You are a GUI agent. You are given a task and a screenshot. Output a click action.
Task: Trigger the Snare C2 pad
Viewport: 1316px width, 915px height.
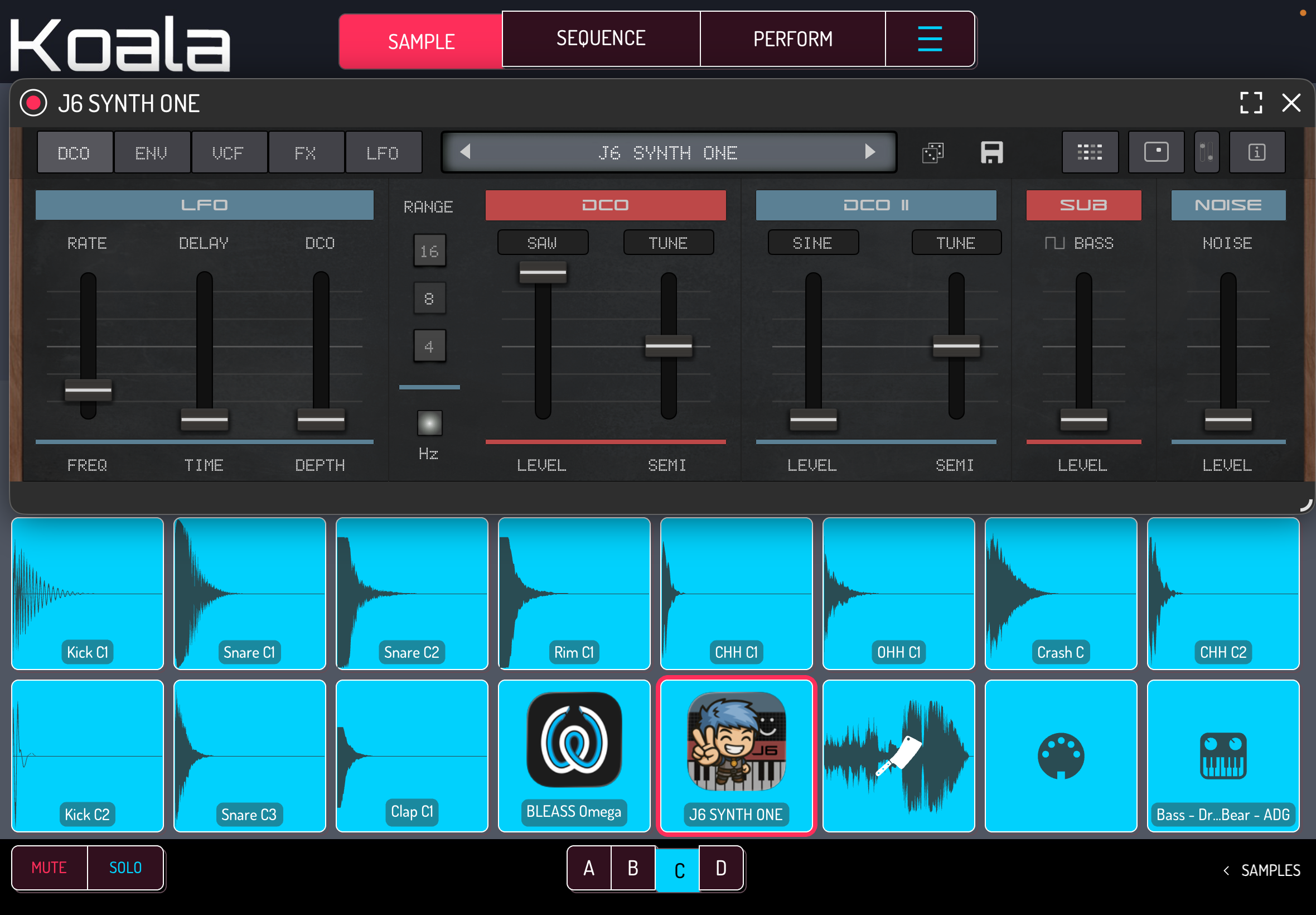pyautogui.click(x=412, y=594)
